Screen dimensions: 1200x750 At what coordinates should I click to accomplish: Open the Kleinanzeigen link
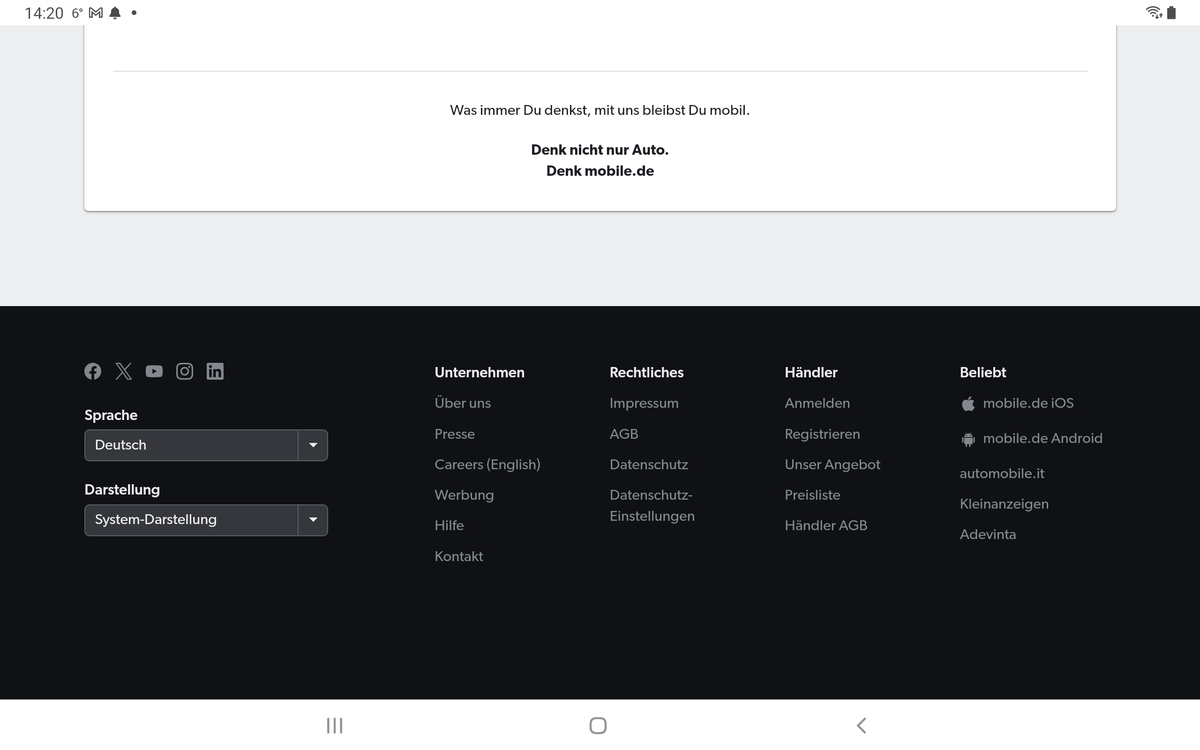pyautogui.click(x=1004, y=504)
